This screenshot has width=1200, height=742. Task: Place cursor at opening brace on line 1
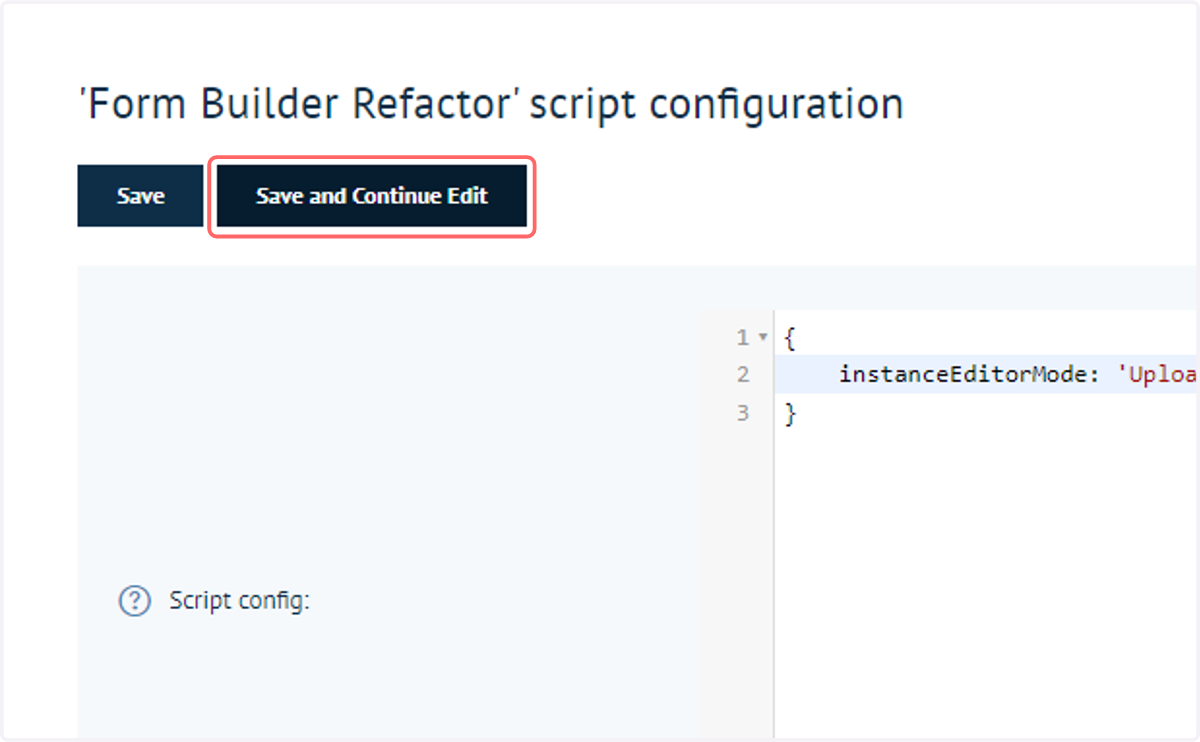[790, 338]
